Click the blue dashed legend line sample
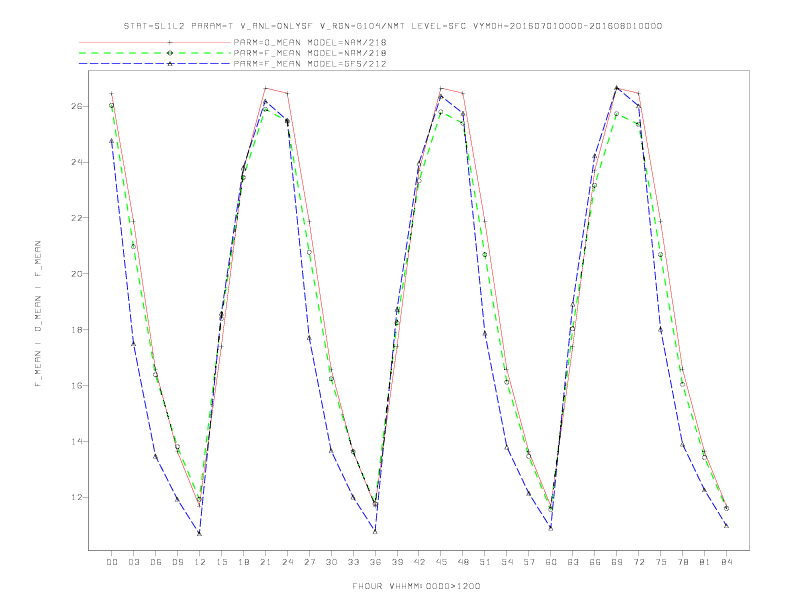This screenshot has height=612, width=792. pos(155,64)
